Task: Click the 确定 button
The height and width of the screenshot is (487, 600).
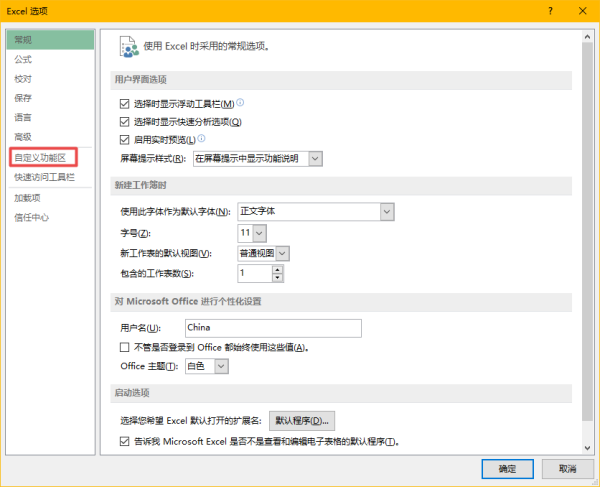Action: (507, 469)
